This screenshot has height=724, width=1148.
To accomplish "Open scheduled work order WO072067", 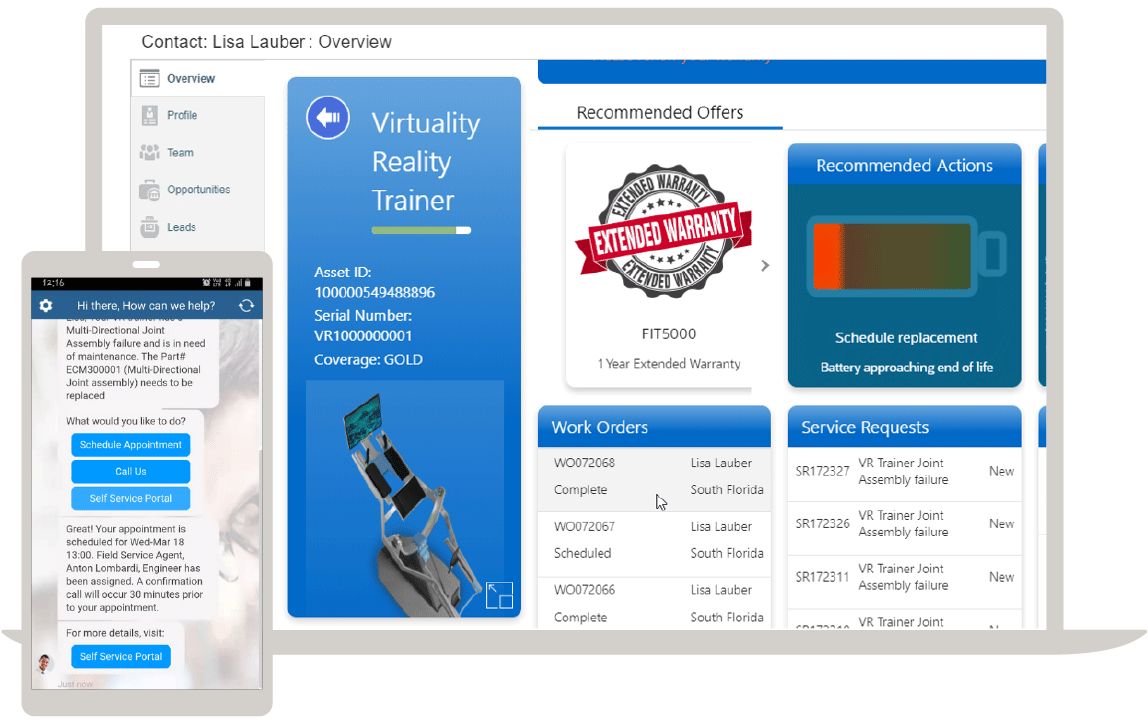I will (585, 527).
